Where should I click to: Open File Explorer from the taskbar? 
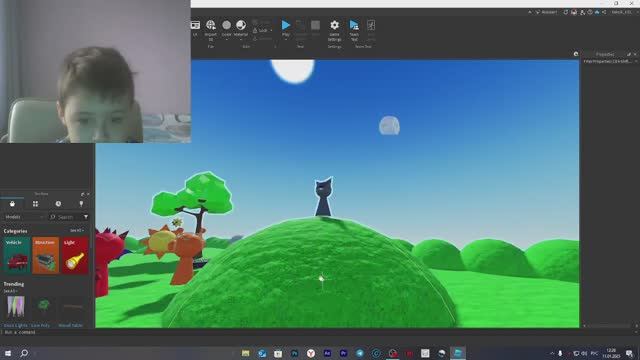(245, 353)
